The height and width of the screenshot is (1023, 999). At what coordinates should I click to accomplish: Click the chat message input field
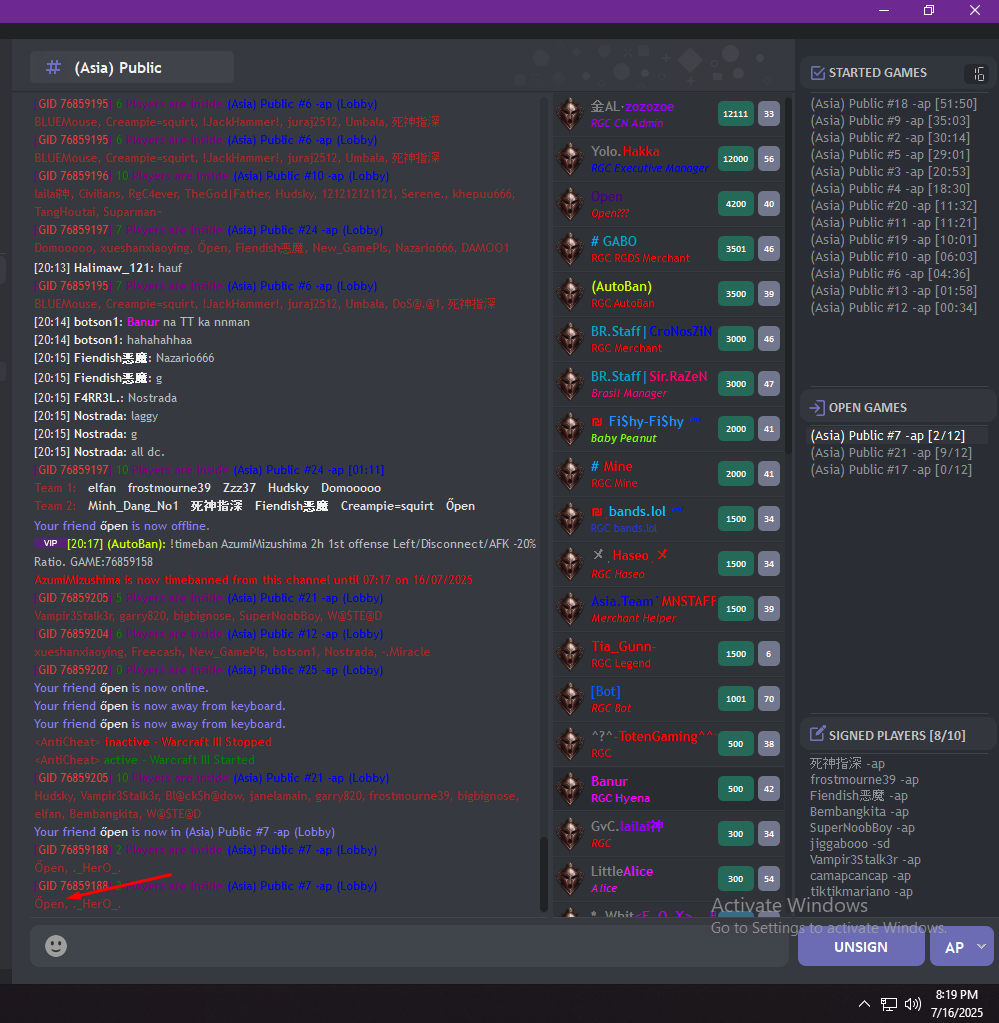click(x=409, y=946)
